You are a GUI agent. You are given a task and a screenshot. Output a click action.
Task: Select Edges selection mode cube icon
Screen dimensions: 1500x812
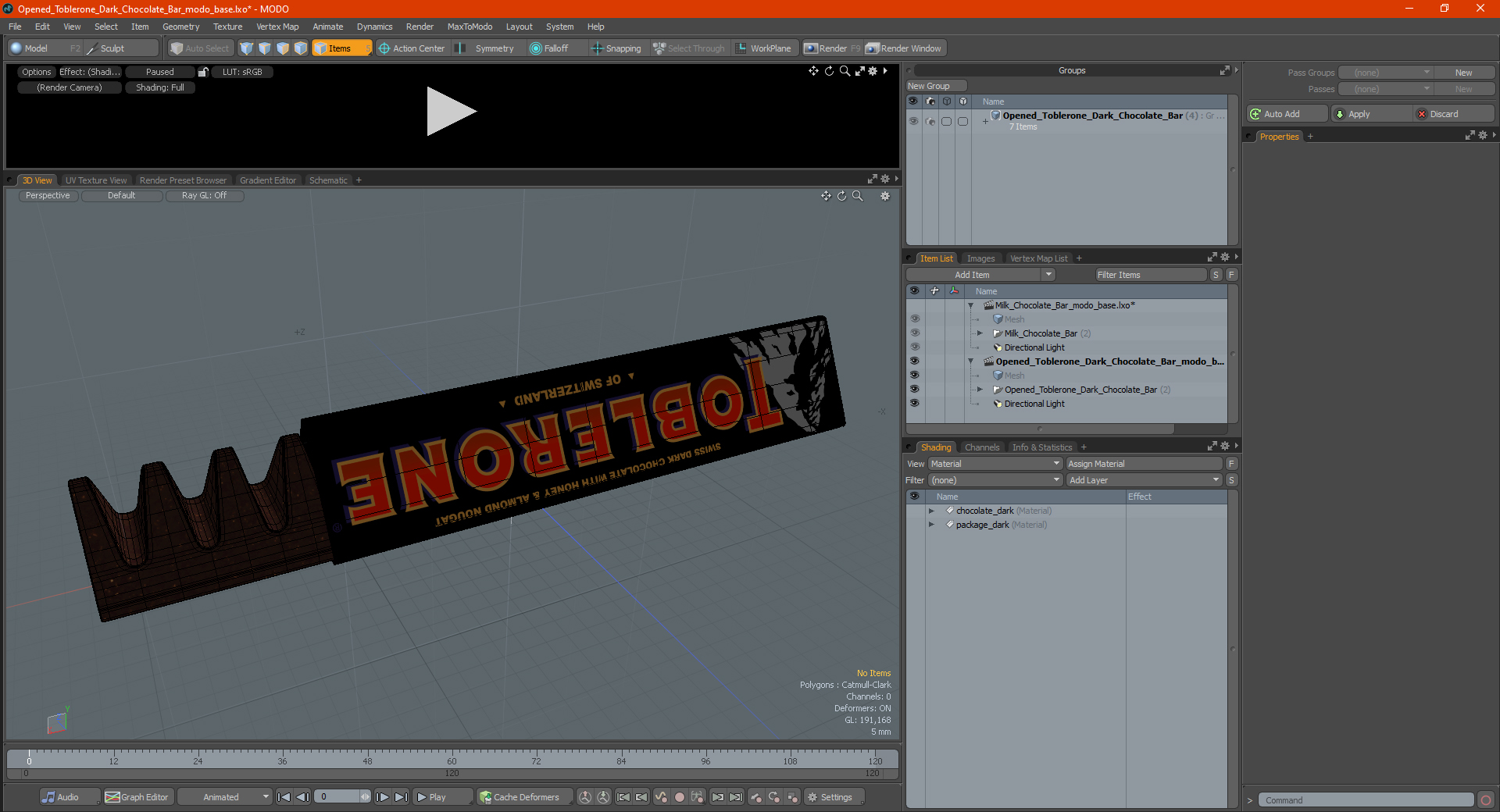coord(265,48)
